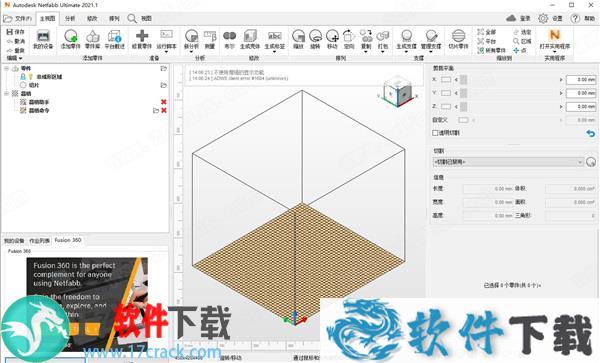
Task: Expand the Run Script dropdown arrow
Action: [x=166, y=52]
